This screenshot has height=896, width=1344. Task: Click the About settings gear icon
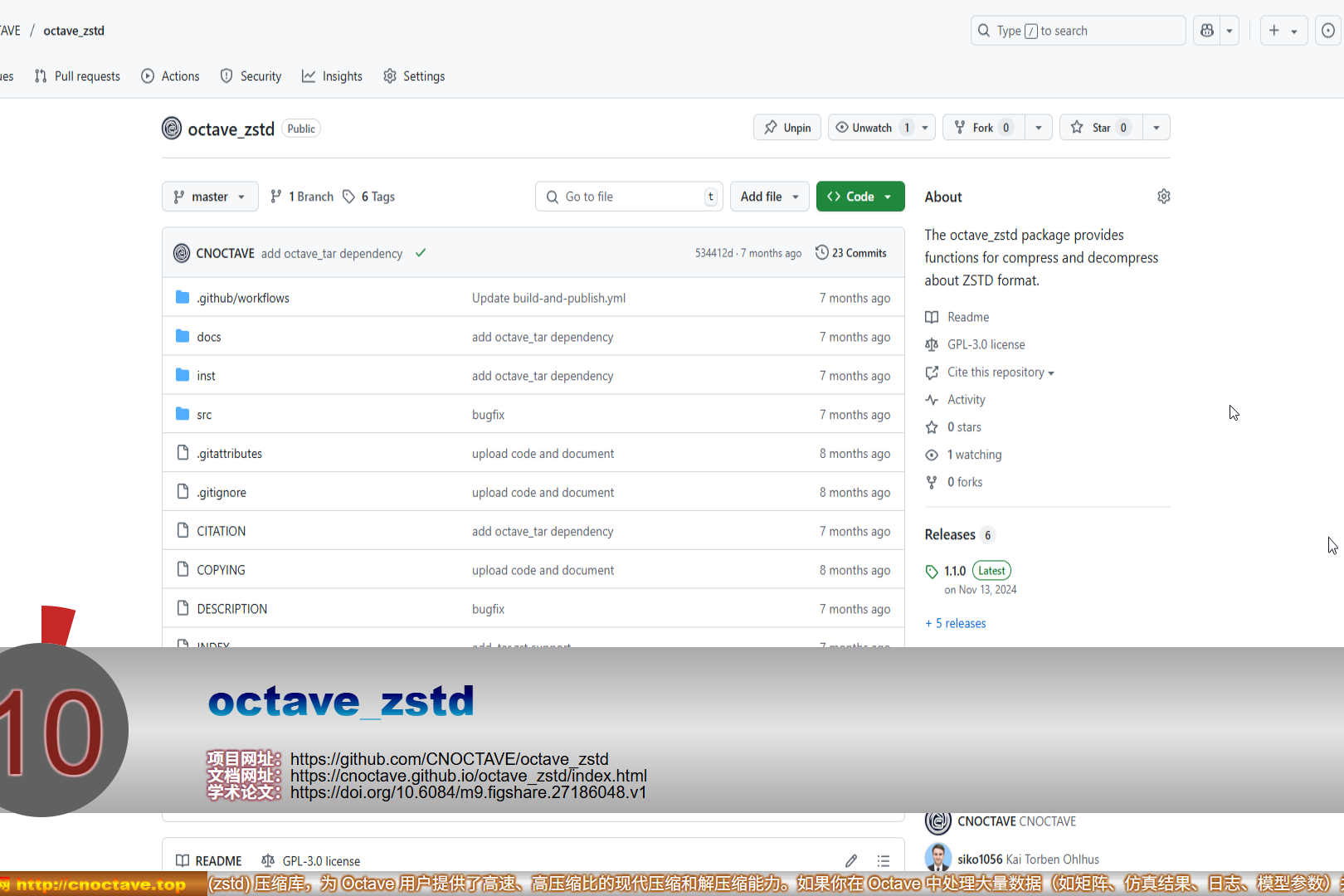coord(1163,197)
